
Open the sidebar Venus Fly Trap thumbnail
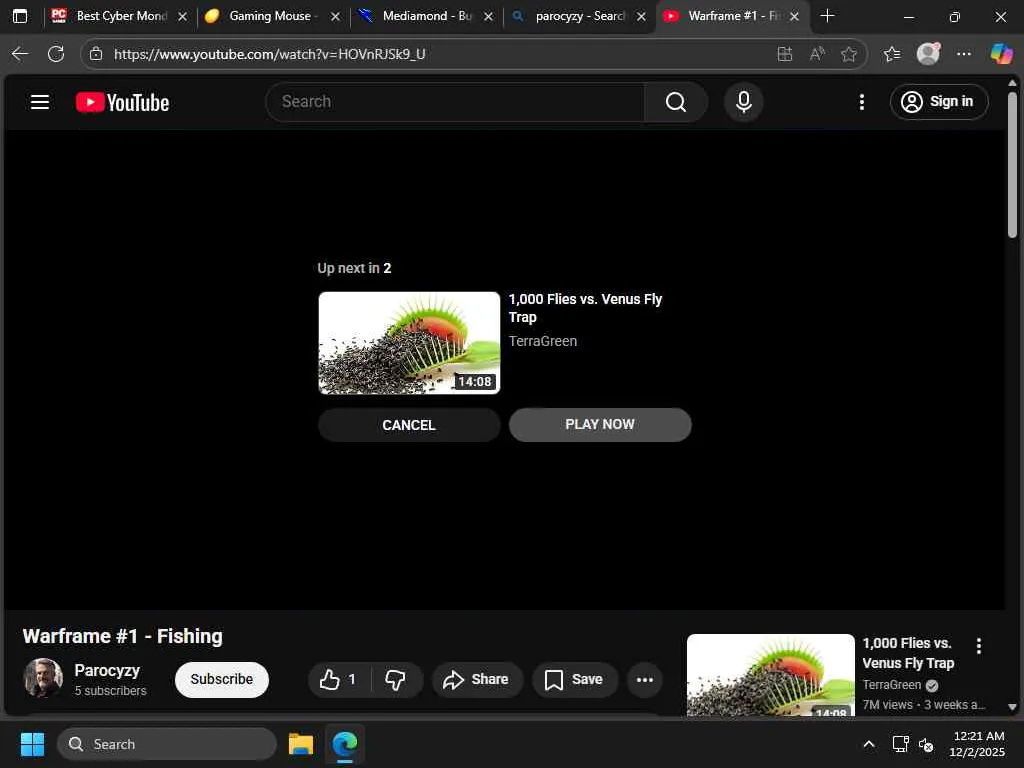coord(771,675)
